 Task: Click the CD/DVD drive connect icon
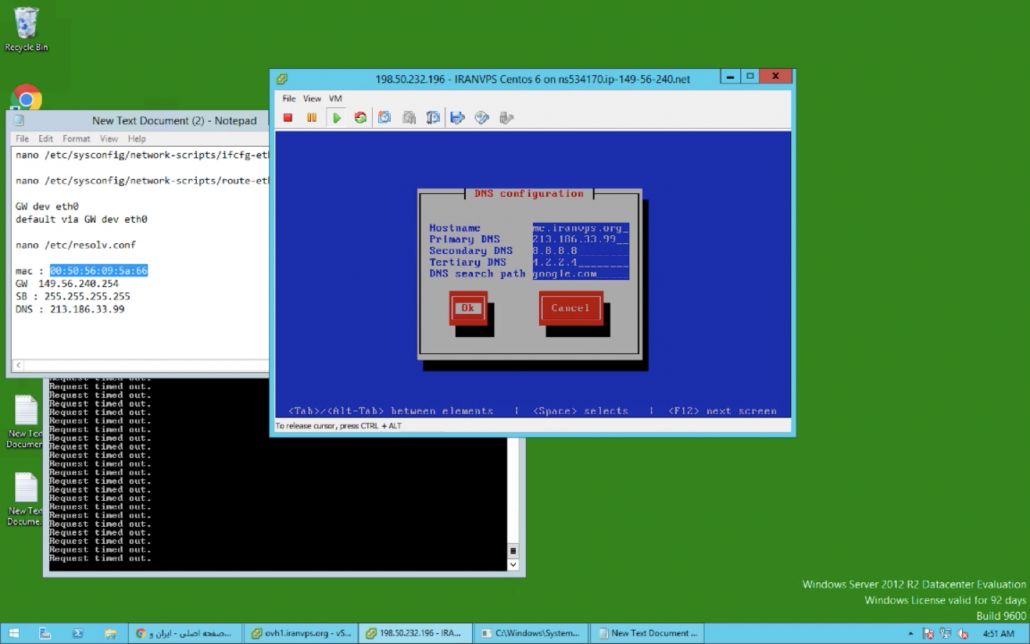pos(481,118)
